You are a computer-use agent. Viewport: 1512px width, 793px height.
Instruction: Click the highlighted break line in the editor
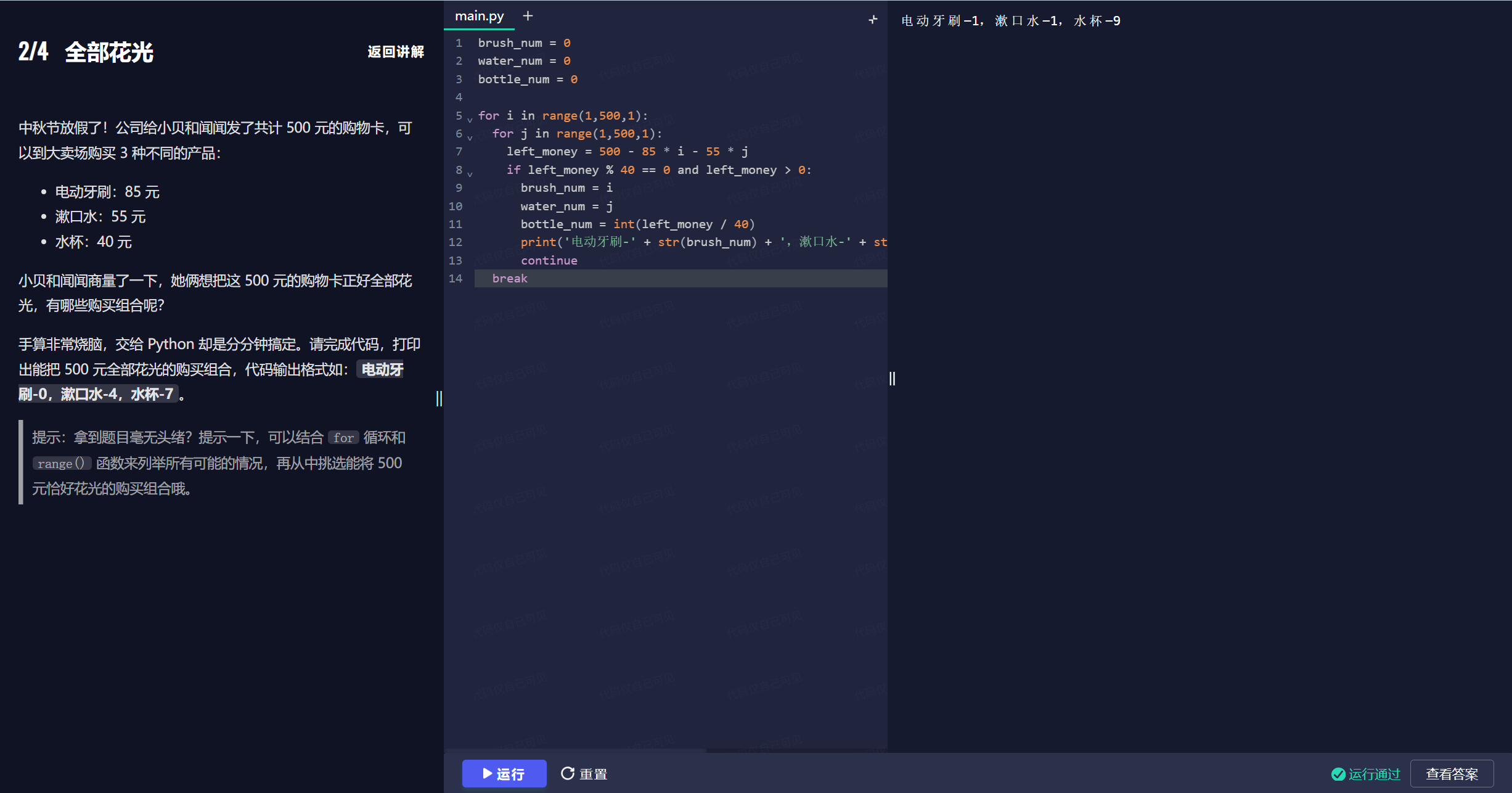[x=510, y=278]
